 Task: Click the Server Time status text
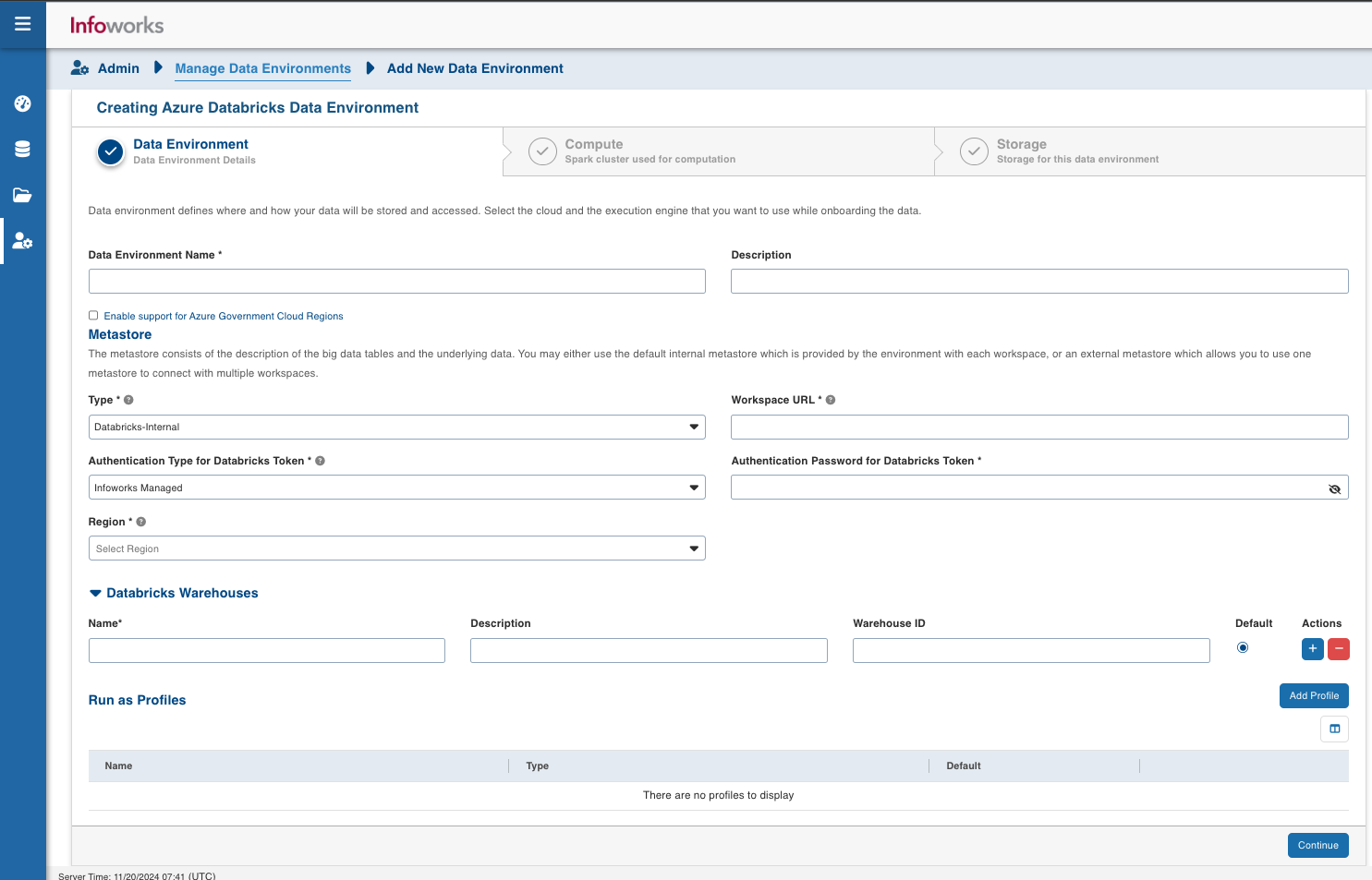[x=137, y=875]
